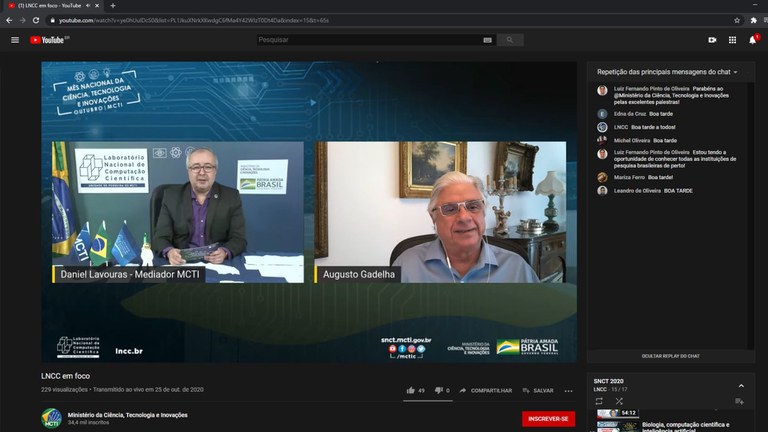Toggle playlist loop/repeat

coord(599,401)
